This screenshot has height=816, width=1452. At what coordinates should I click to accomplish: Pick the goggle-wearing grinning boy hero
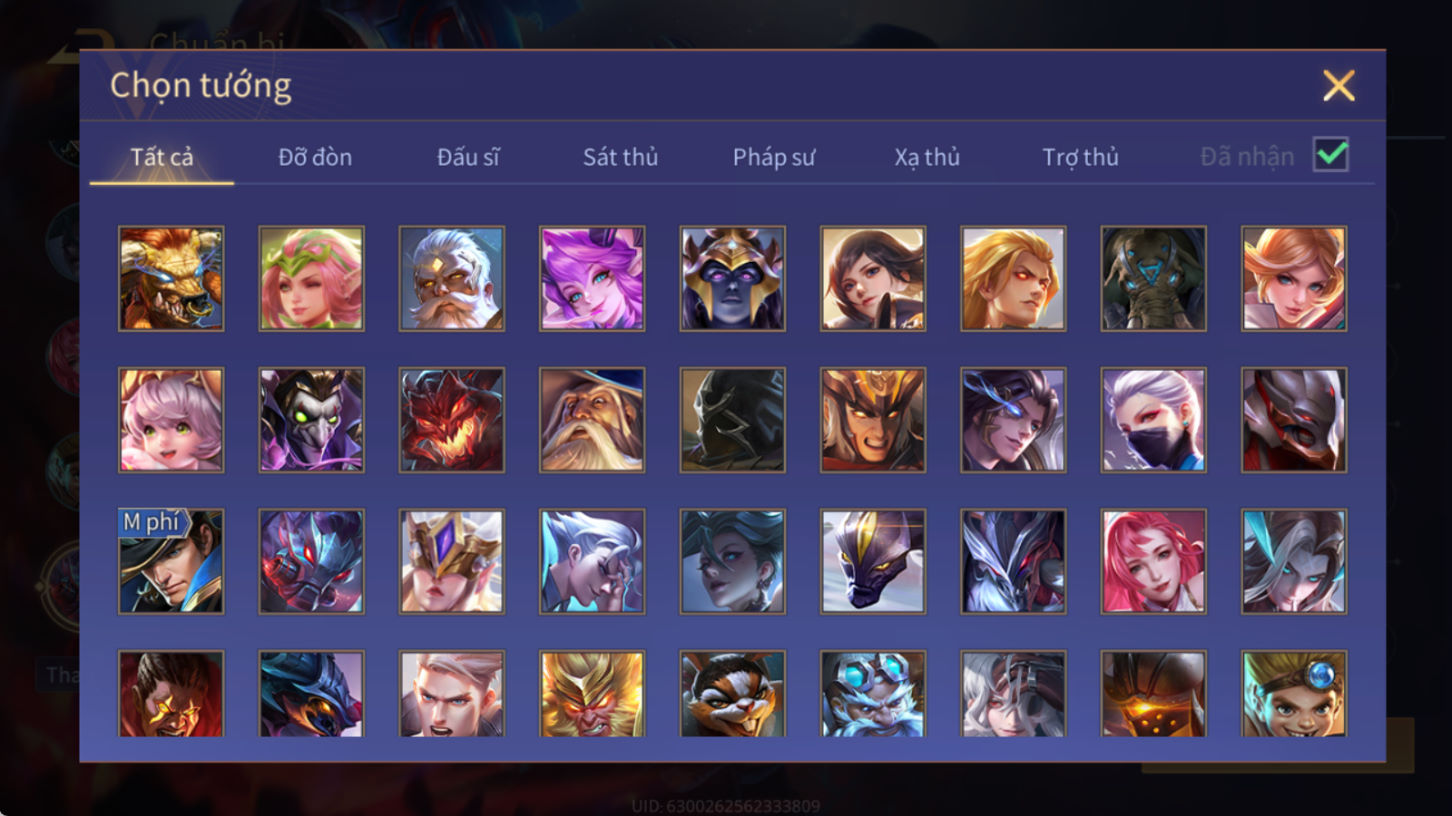[1294, 694]
